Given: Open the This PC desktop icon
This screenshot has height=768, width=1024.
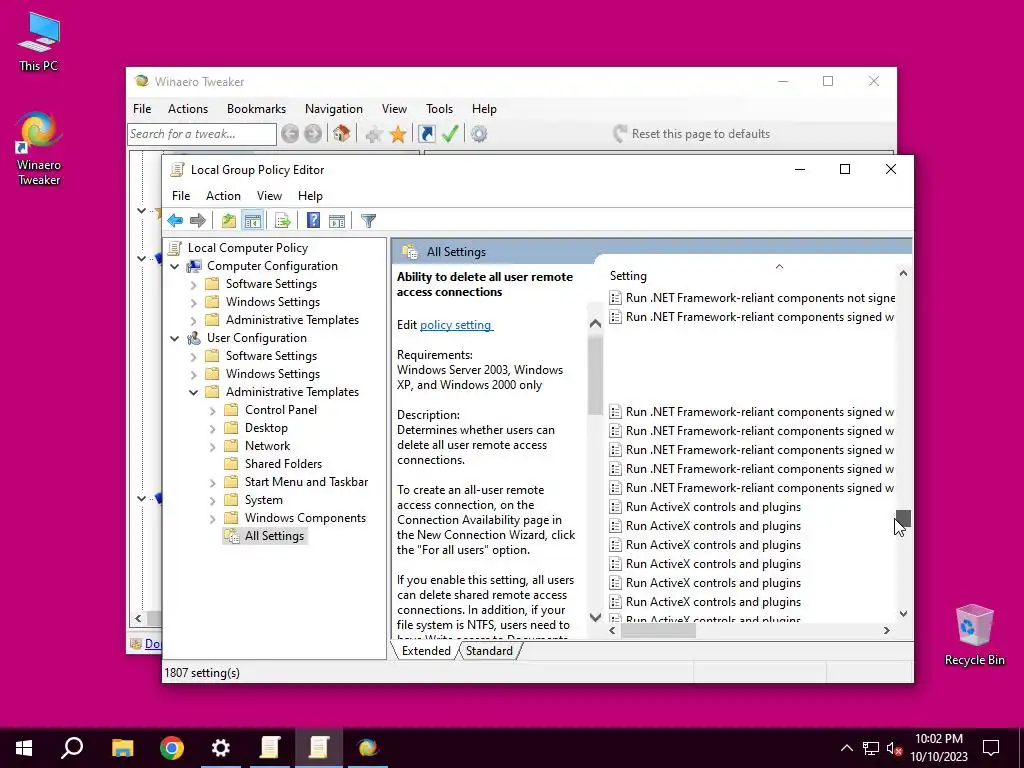Looking at the screenshot, I should (x=39, y=42).
